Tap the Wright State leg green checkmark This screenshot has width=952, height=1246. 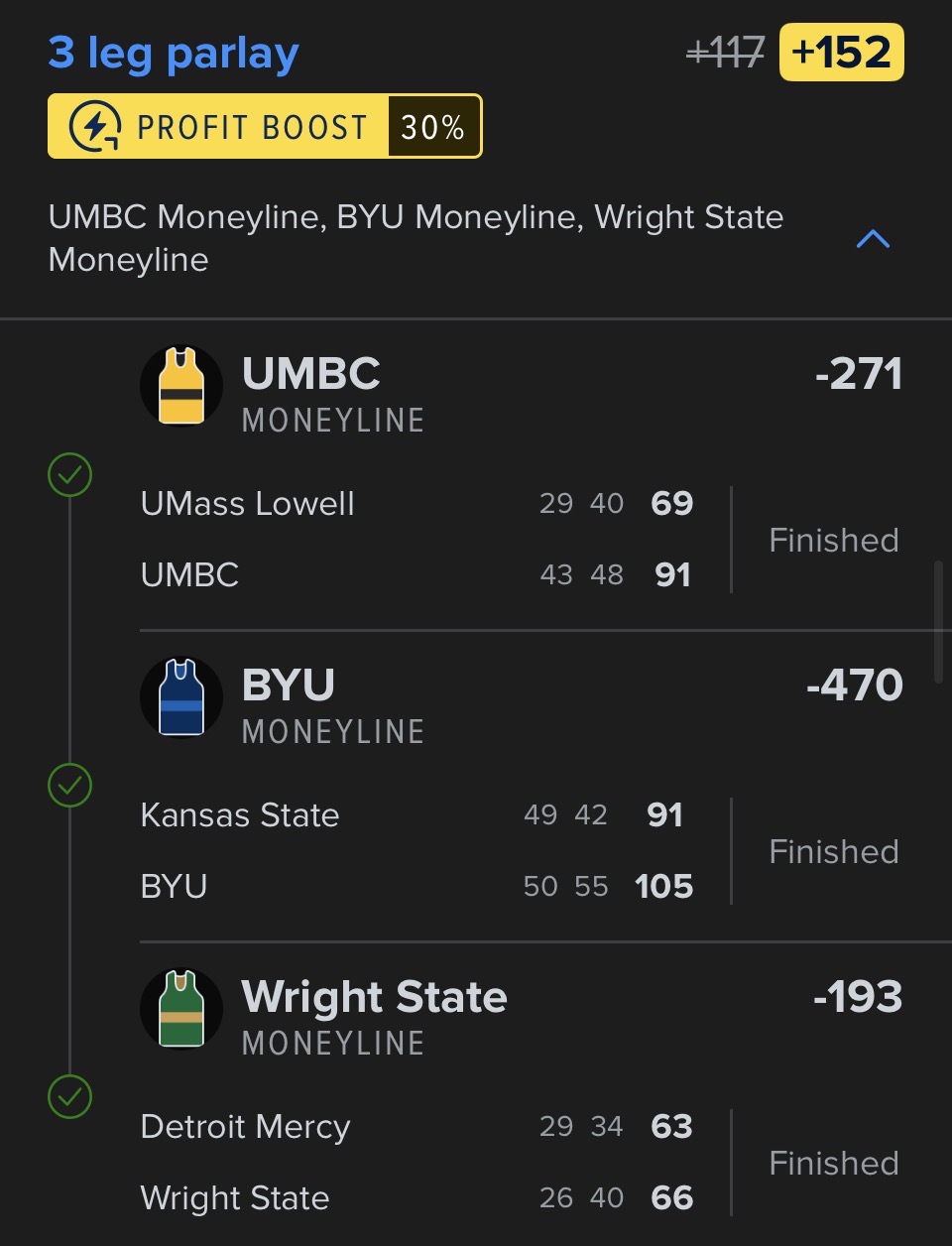[69, 1097]
